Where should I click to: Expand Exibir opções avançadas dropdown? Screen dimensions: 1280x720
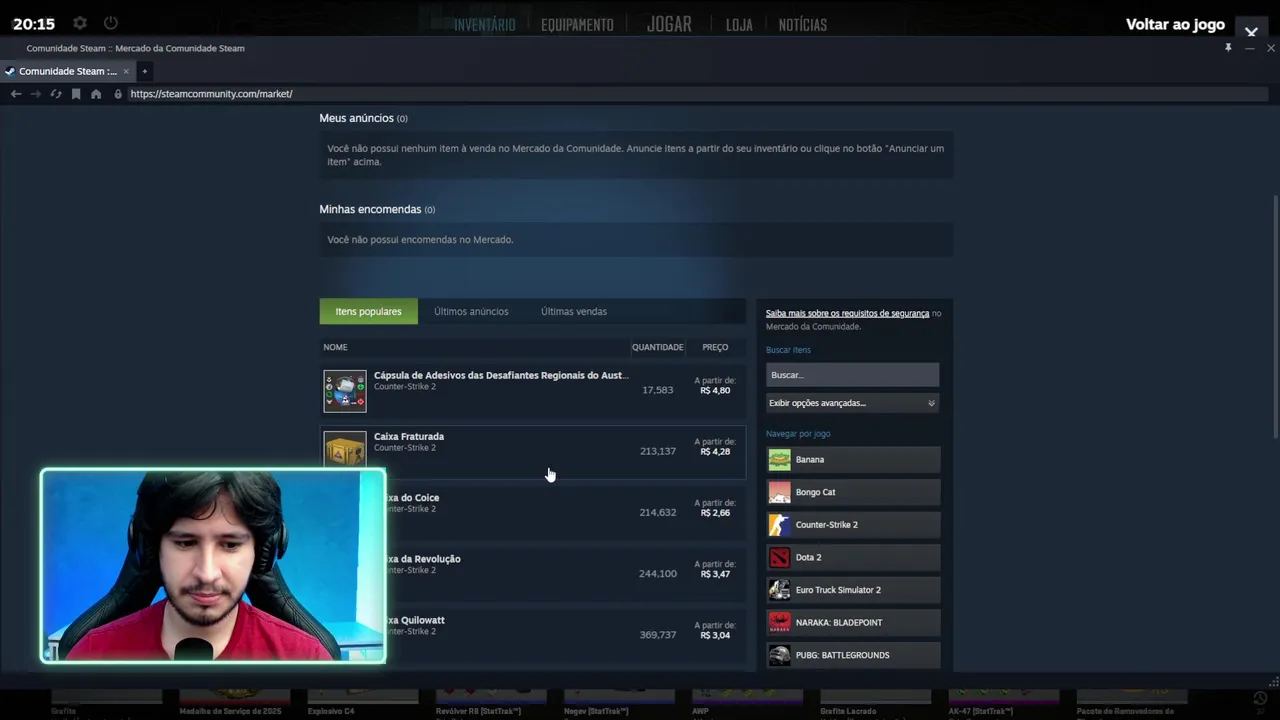tap(852, 403)
